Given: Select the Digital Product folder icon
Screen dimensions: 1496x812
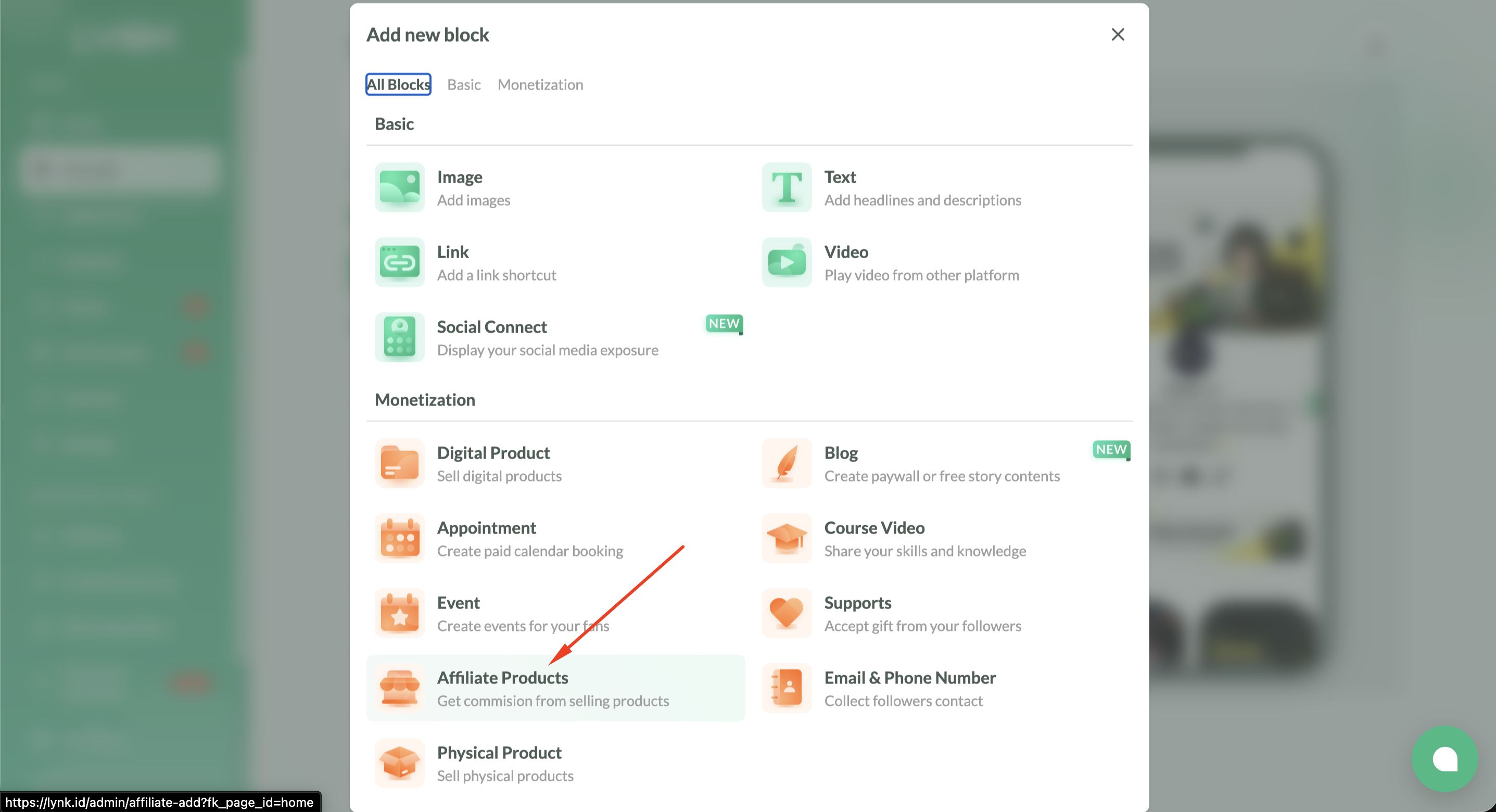Looking at the screenshot, I should [400, 463].
